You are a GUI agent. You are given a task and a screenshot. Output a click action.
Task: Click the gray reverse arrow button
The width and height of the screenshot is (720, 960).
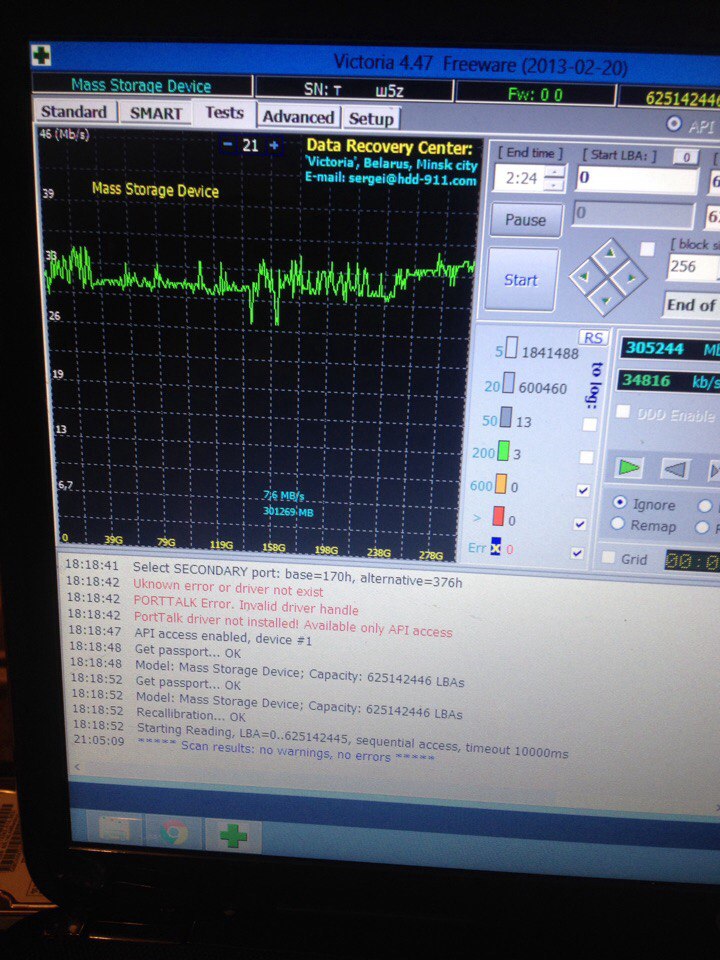click(675, 469)
